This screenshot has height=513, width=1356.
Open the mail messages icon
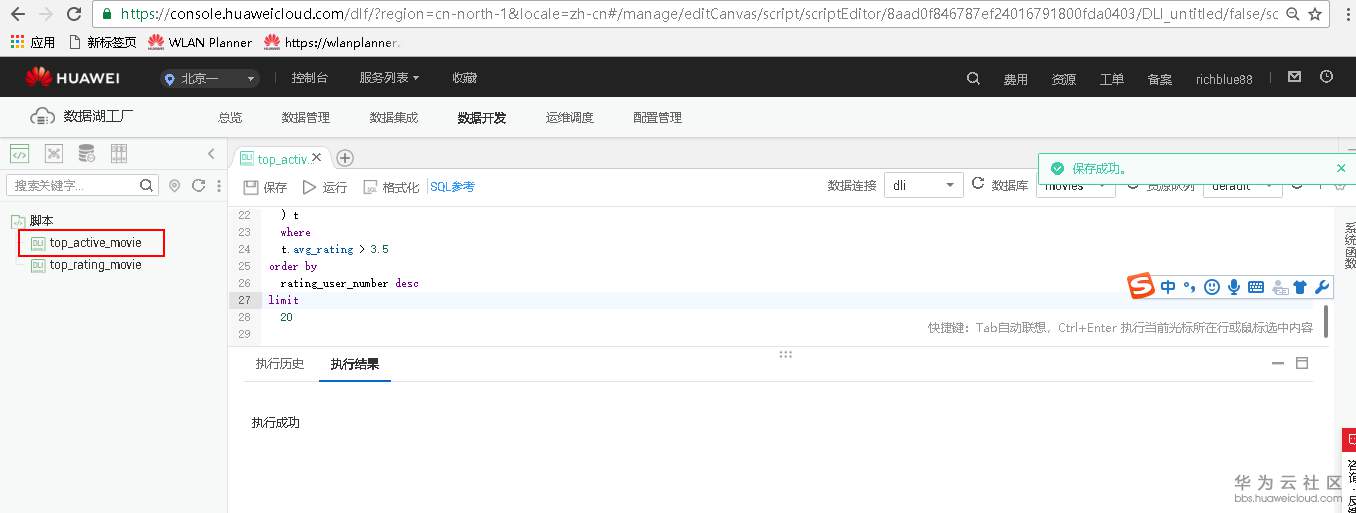tap(1294, 77)
